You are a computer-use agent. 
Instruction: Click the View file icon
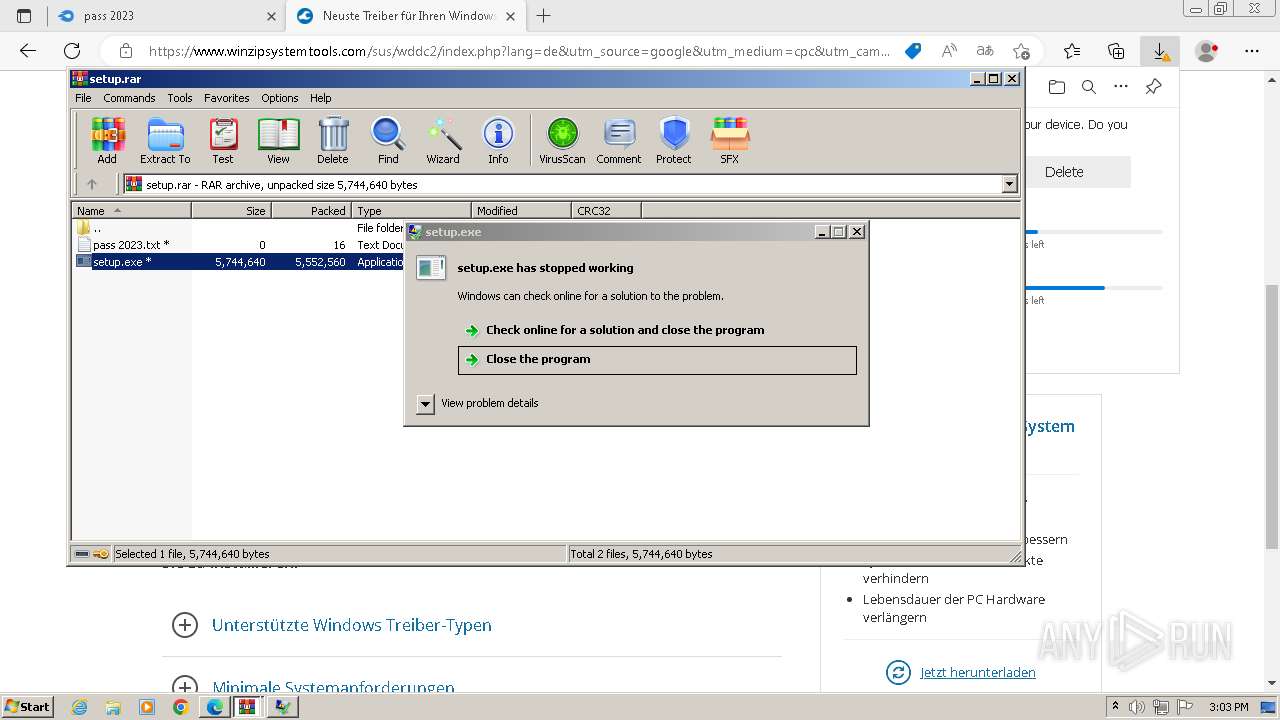(x=278, y=141)
